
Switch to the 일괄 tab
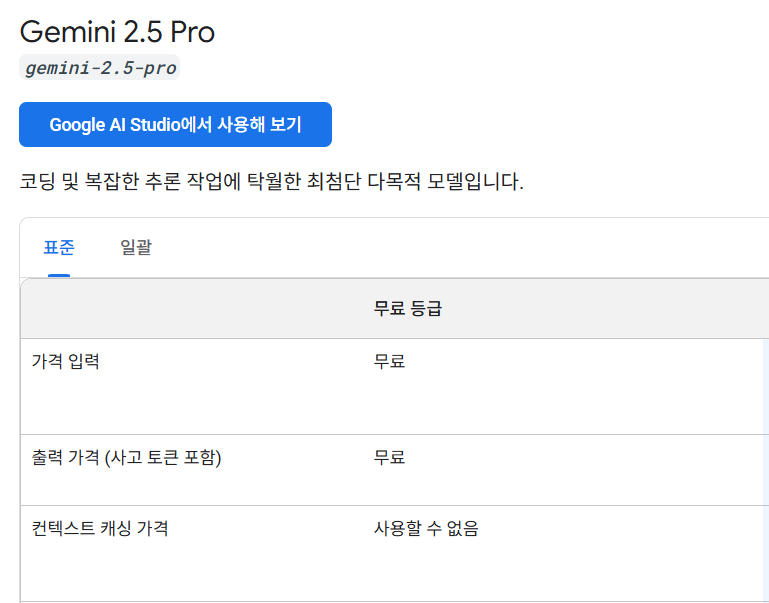[x=135, y=247]
